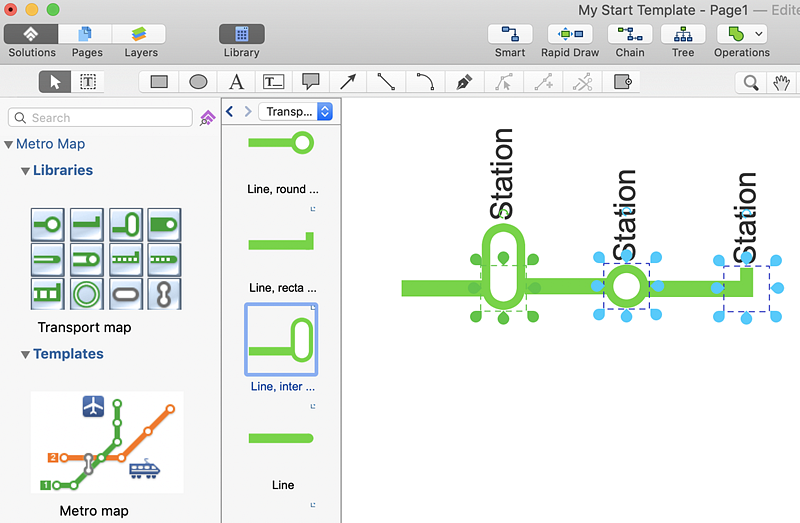Select the Pen drawing tool
The height and width of the screenshot is (523, 800).
tap(463, 82)
